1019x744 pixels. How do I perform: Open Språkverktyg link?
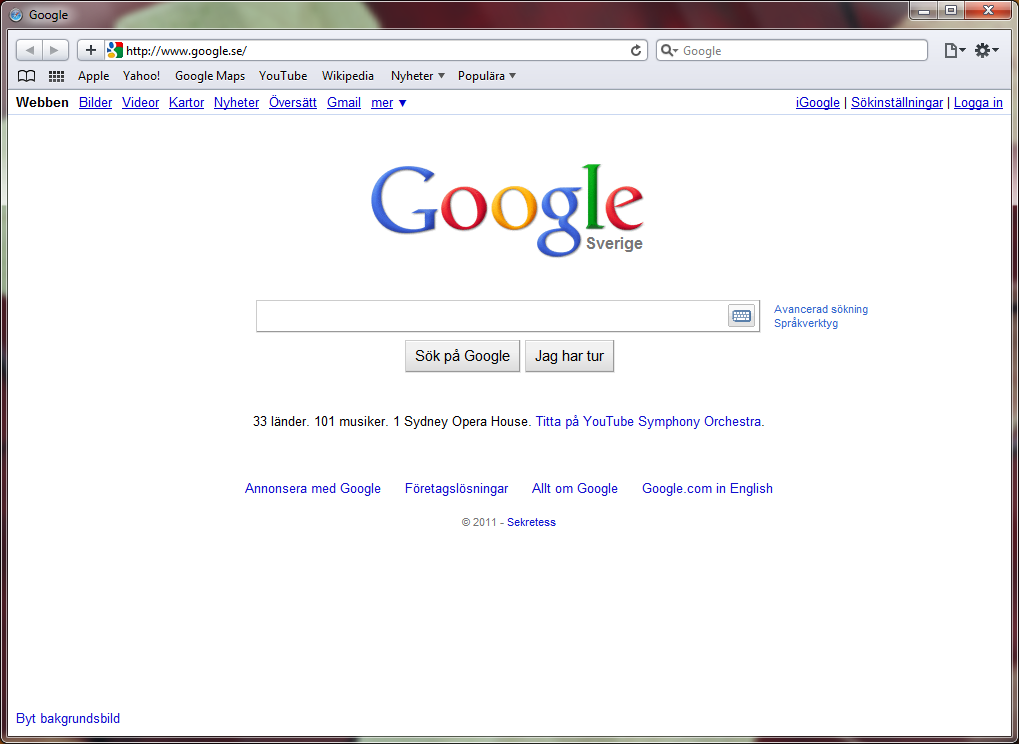(806, 323)
